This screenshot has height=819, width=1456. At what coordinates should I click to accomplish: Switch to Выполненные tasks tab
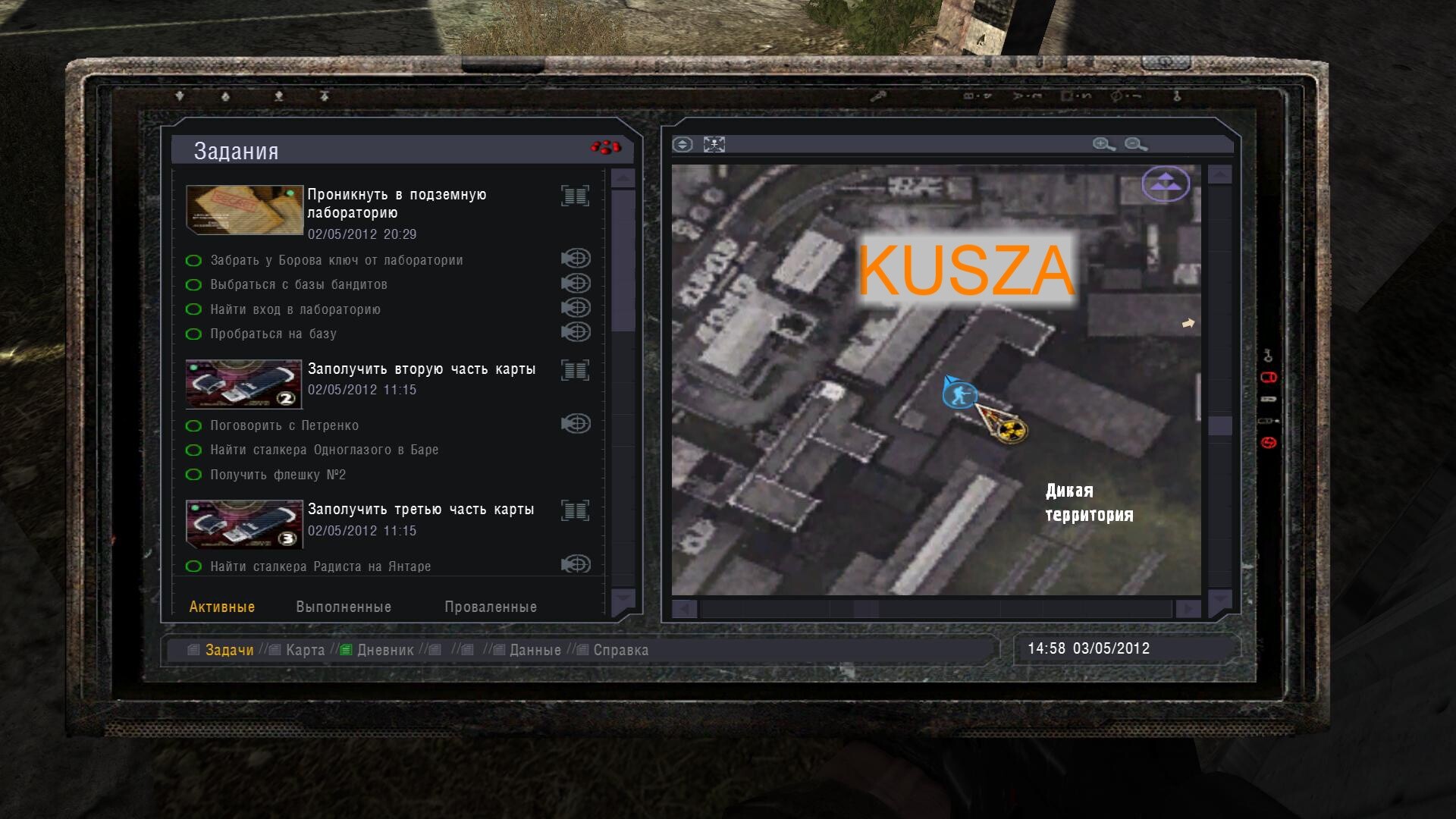(344, 607)
